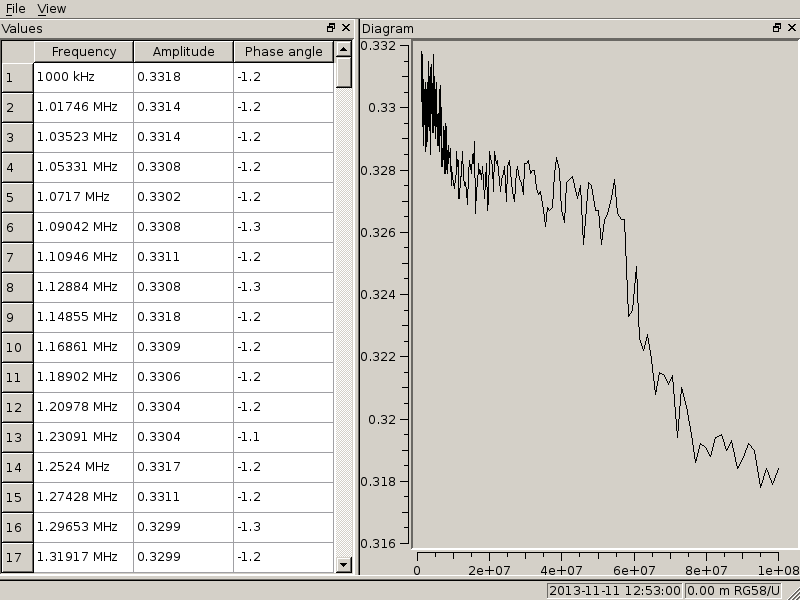Open the File menu
This screenshot has width=800, height=600.
[15, 9]
